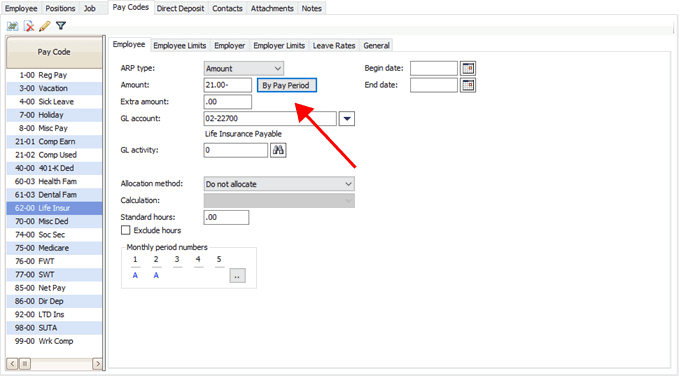Select the 7-00 Holiday row
This screenshot has height=376, width=679.
[54, 115]
